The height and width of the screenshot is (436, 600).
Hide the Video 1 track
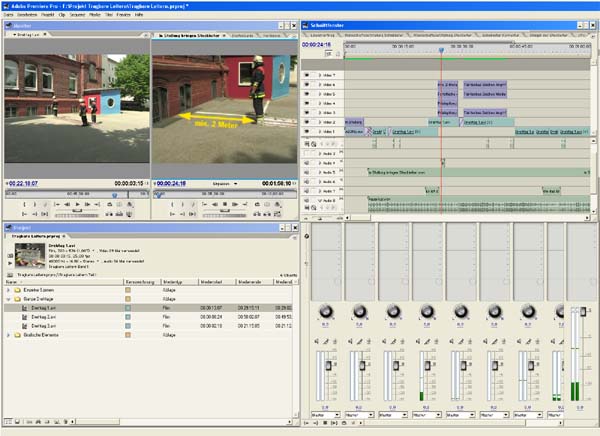click(x=307, y=131)
